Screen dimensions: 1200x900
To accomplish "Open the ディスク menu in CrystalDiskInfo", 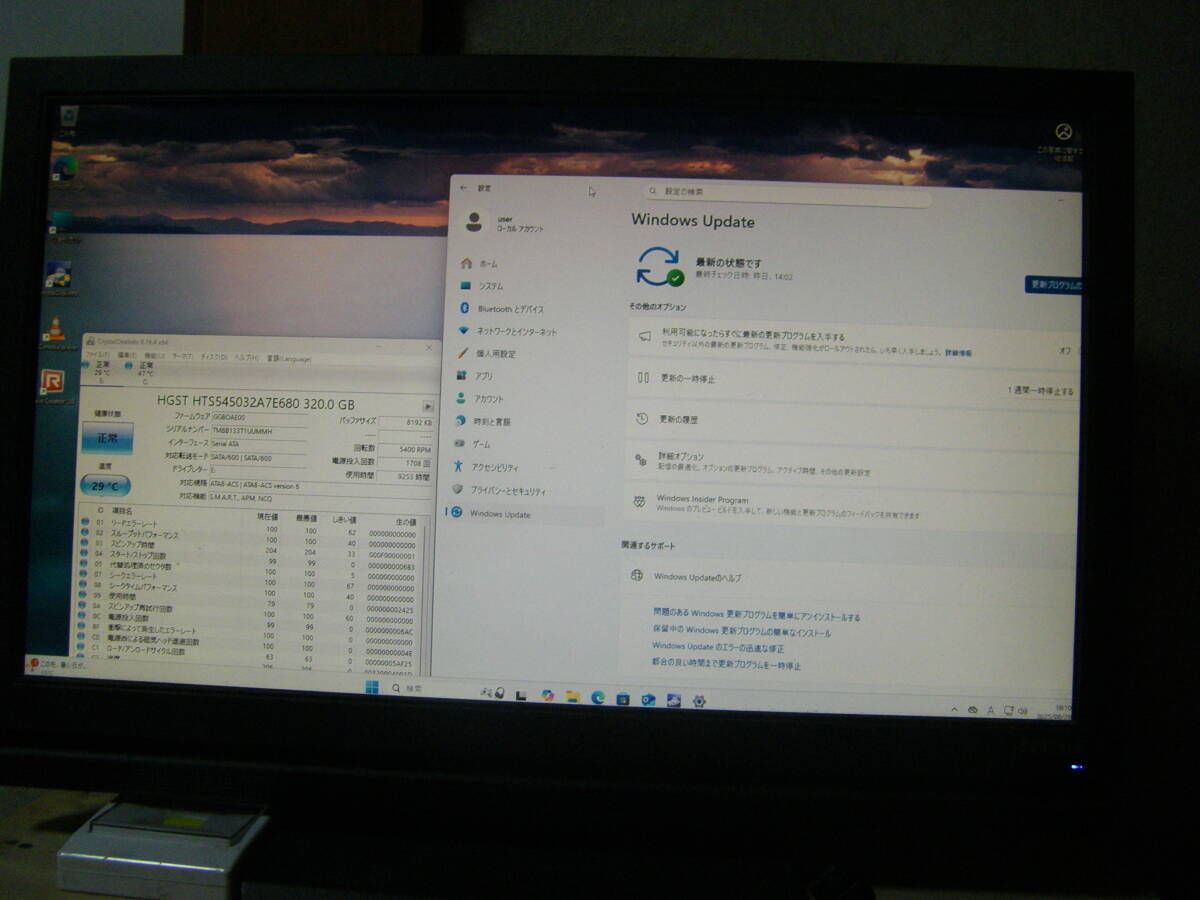I will coord(213,357).
